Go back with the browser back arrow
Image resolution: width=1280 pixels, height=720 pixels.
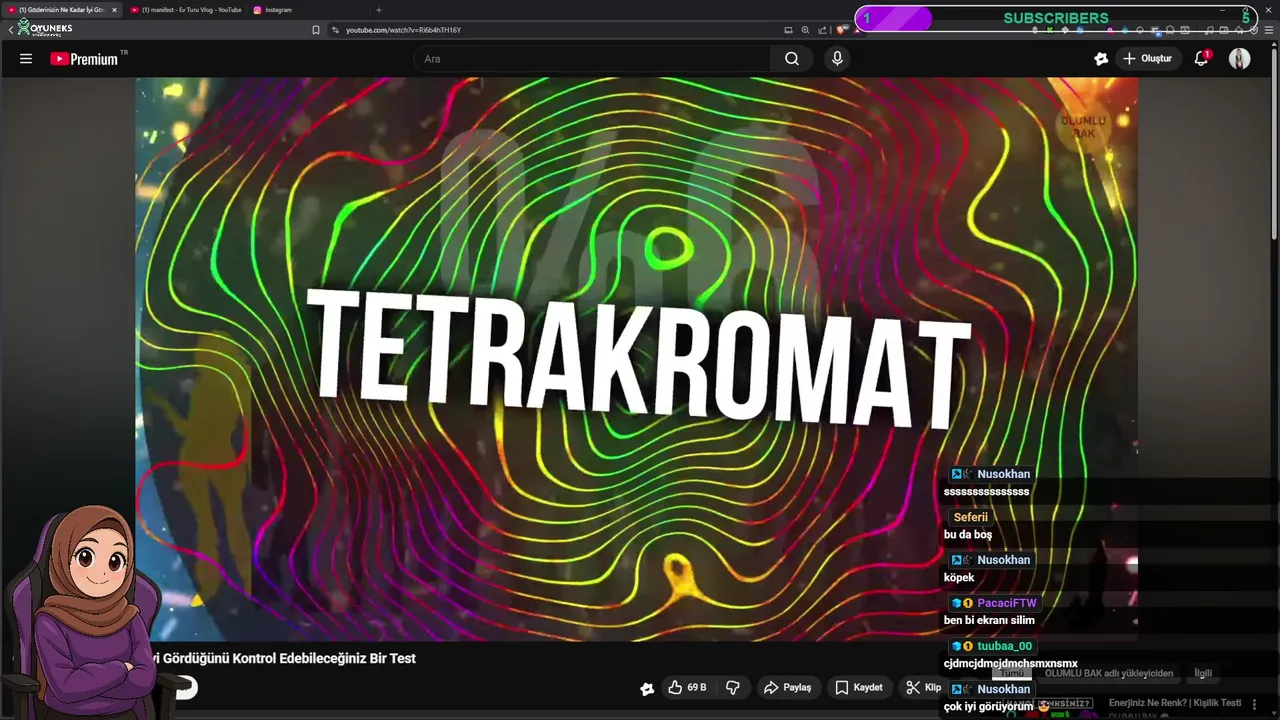coord(10,30)
